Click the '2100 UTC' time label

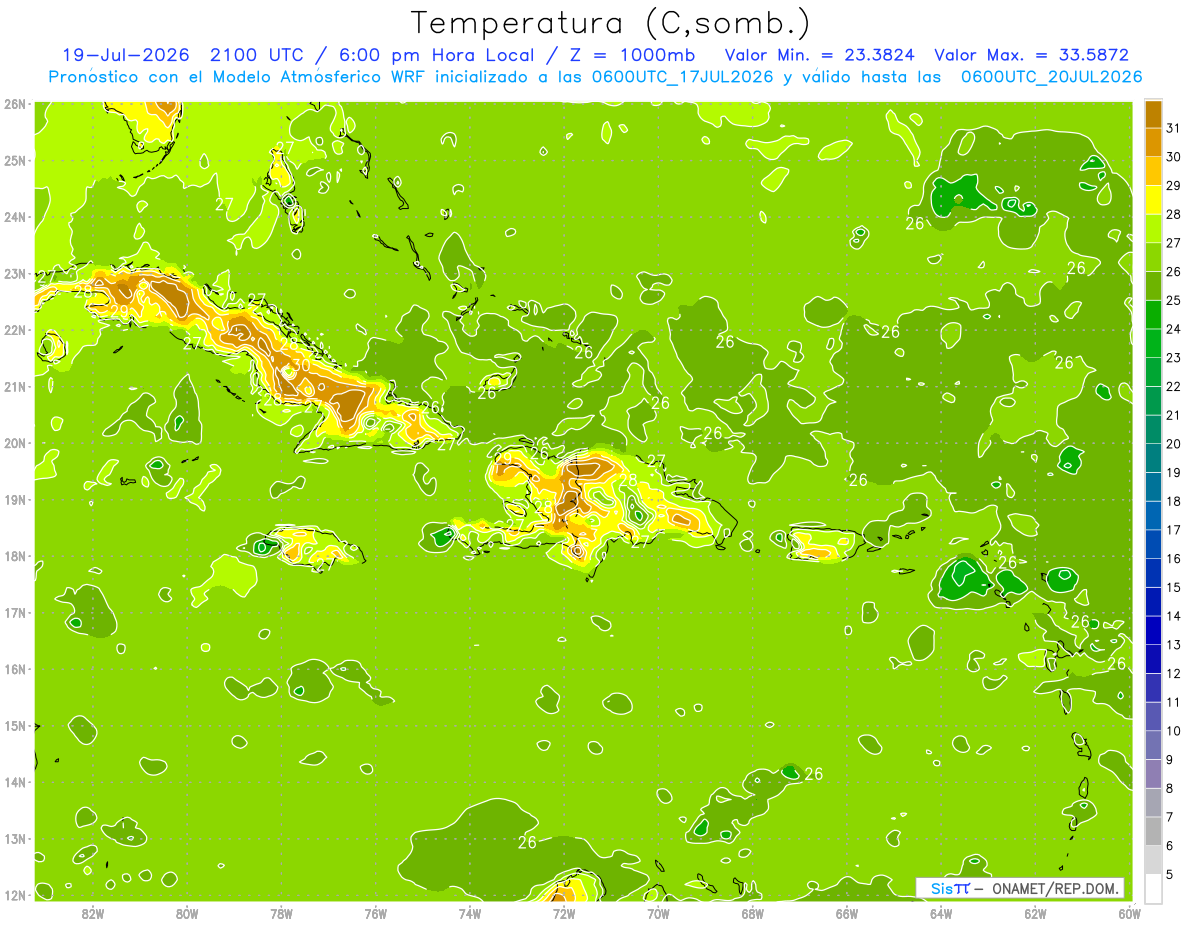(x=257, y=55)
